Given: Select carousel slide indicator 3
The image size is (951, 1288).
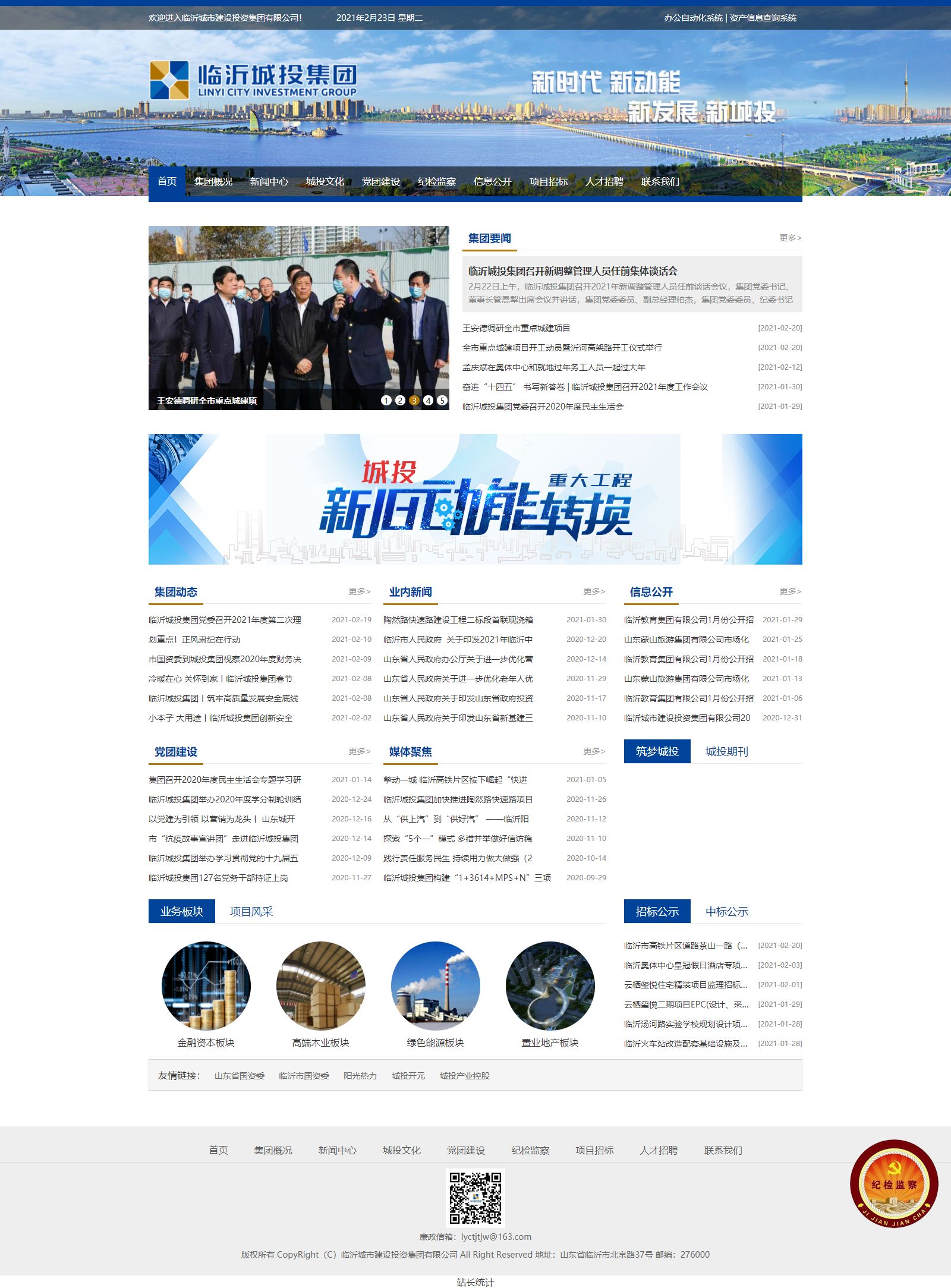Looking at the screenshot, I should coord(414,401).
